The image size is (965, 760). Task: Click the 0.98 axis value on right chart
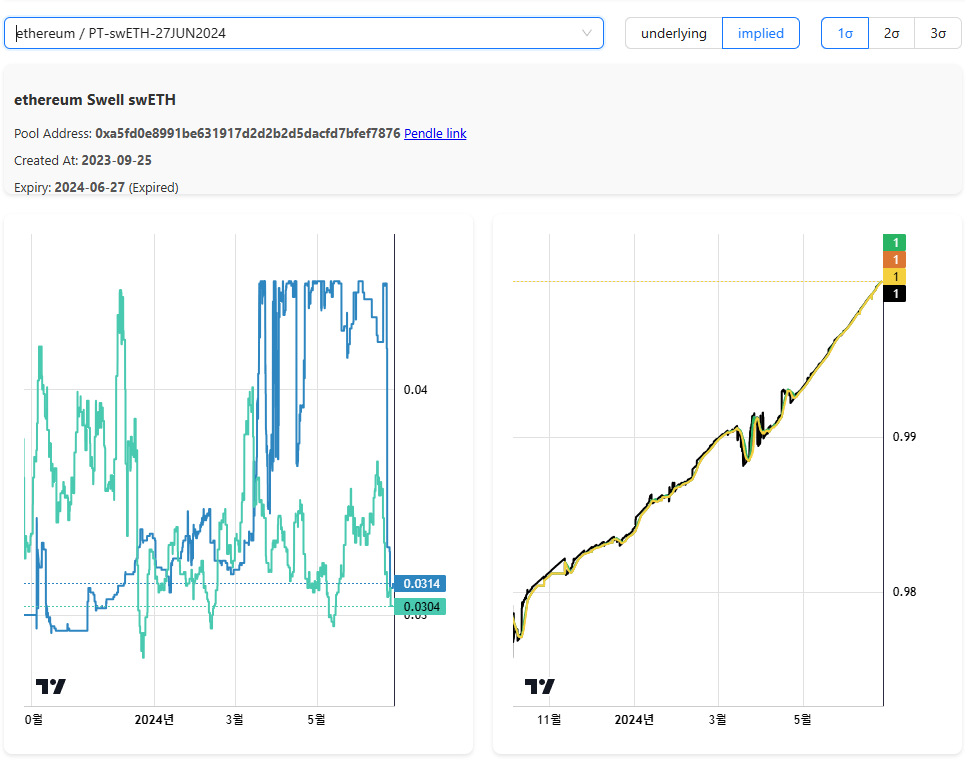(904, 592)
